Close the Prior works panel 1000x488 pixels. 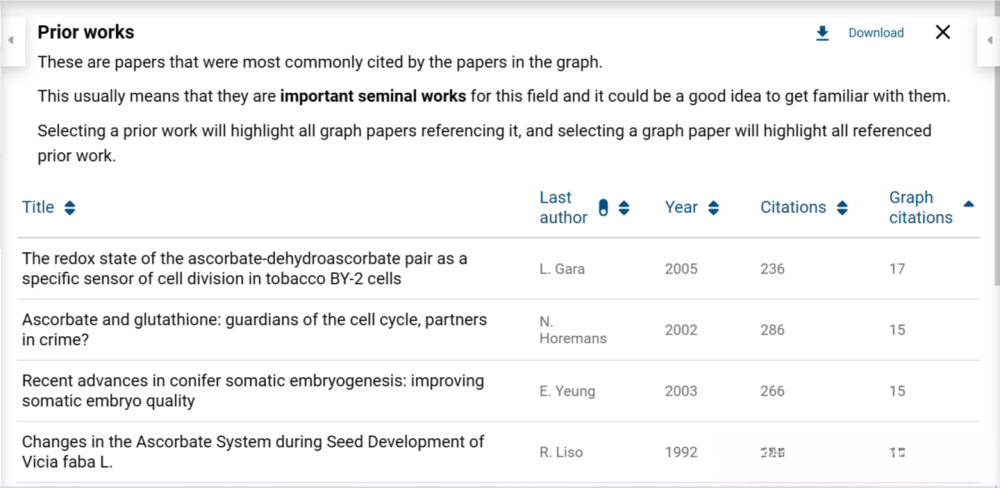(942, 33)
